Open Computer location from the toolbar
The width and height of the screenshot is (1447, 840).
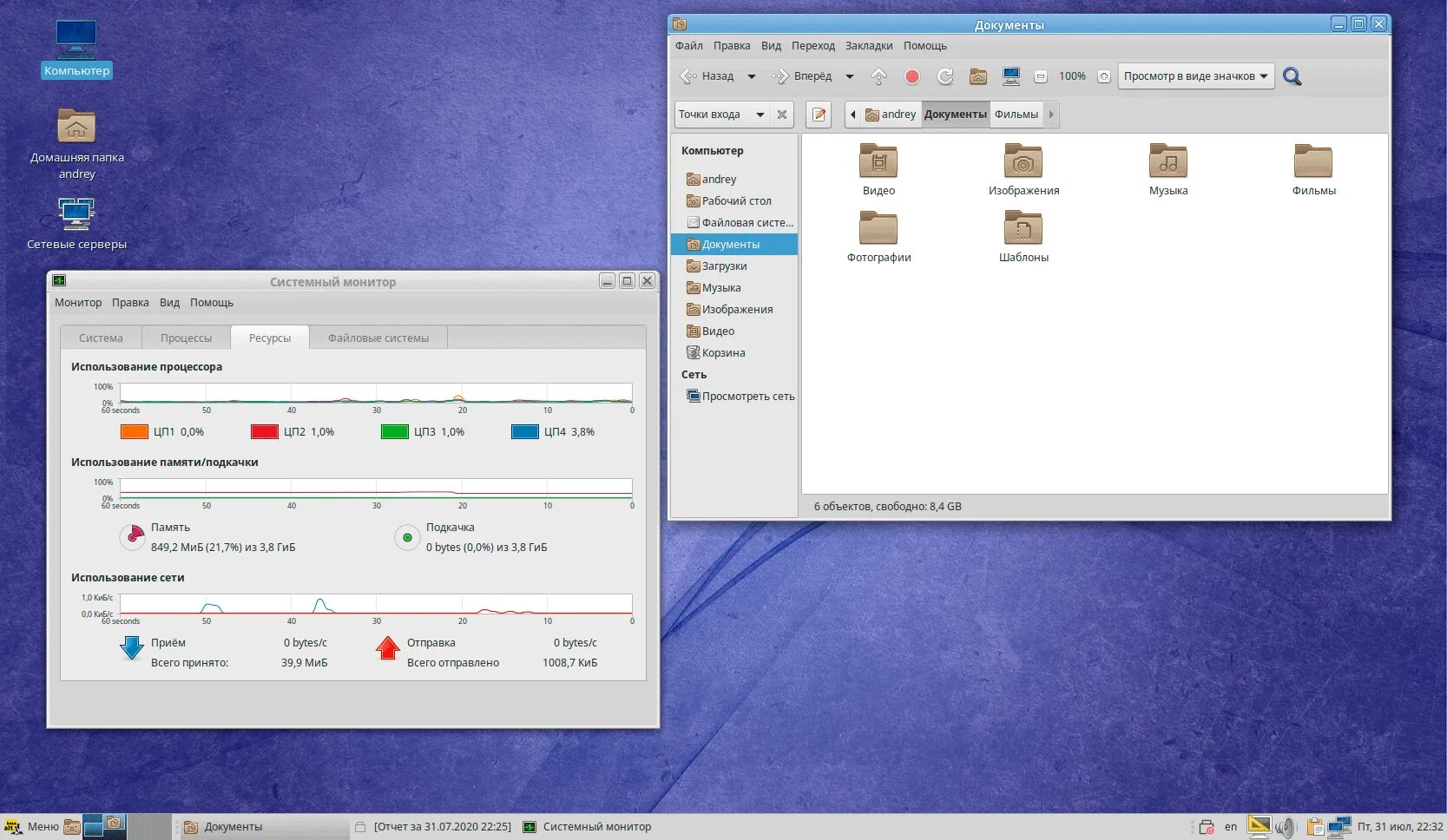(x=1011, y=76)
